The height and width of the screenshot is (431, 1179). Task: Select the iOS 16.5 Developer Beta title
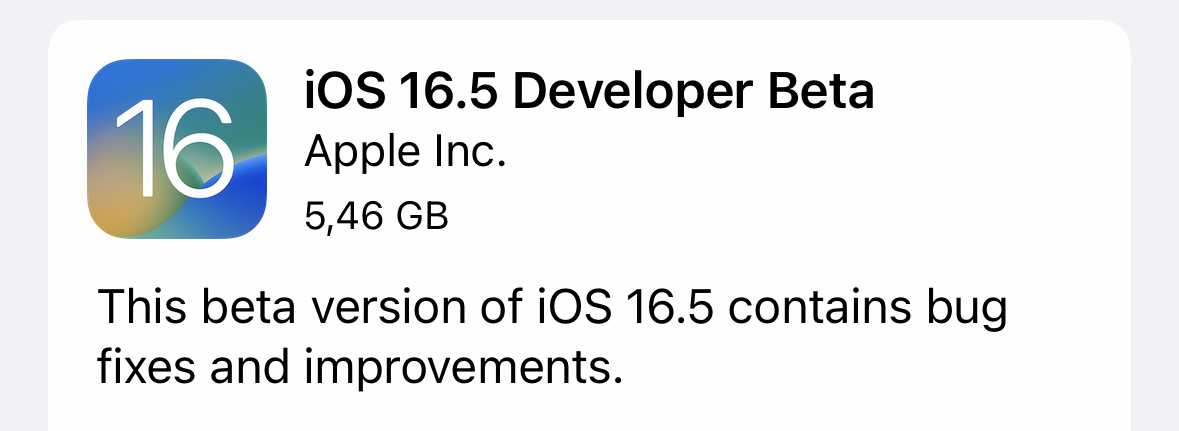[589, 91]
